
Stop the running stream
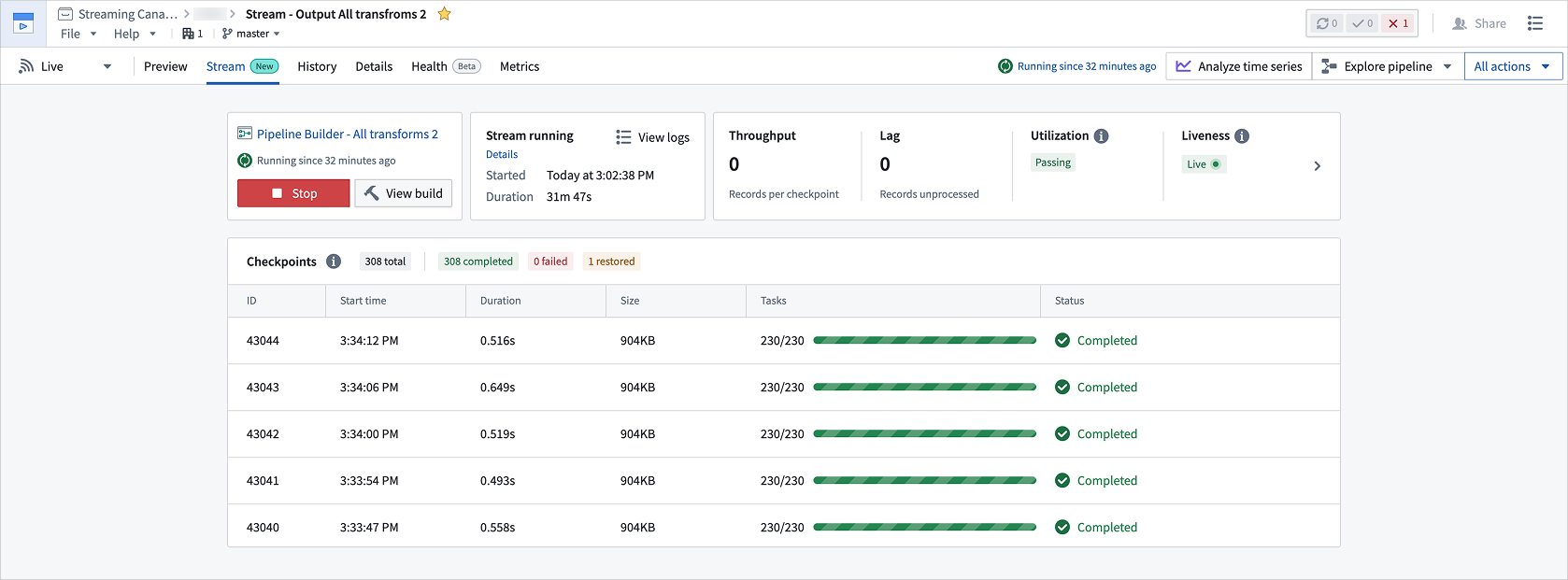click(293, 193)
